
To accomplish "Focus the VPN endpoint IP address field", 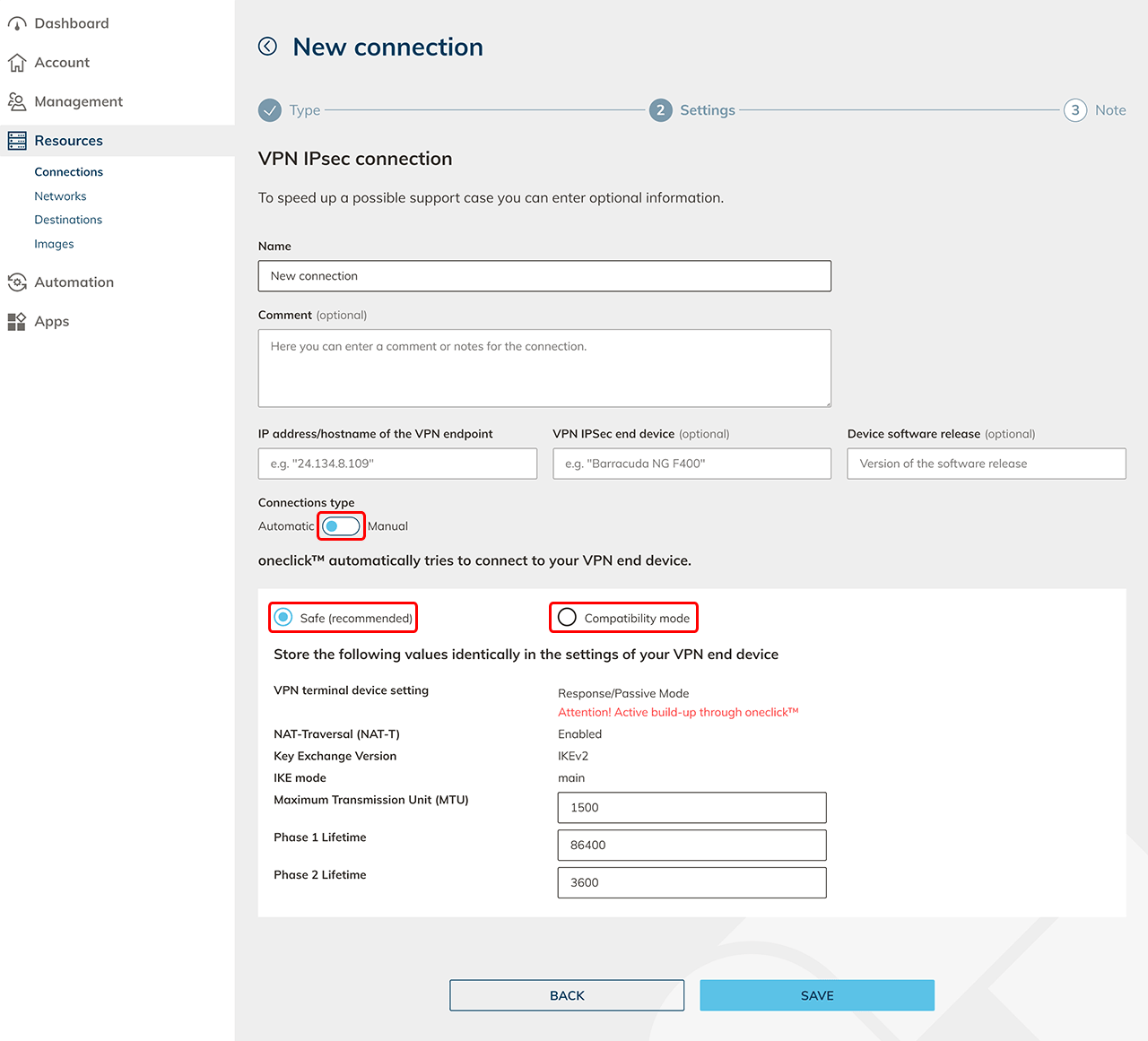I will [397, 464].
